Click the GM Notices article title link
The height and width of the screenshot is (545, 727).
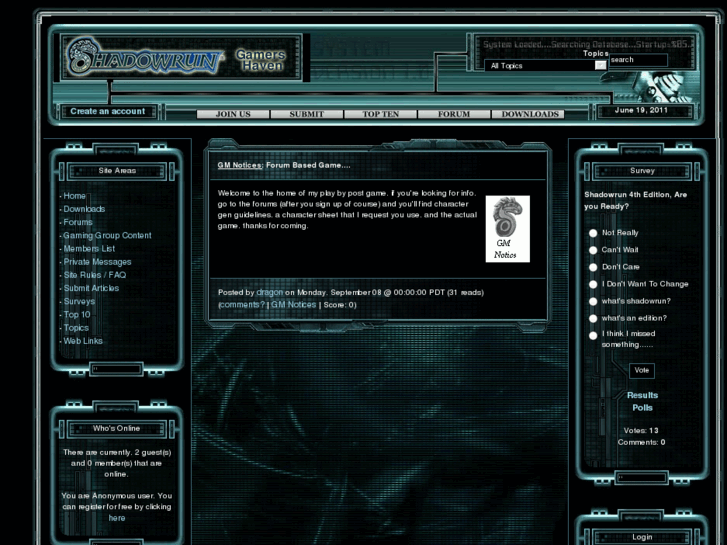[240, 165]
